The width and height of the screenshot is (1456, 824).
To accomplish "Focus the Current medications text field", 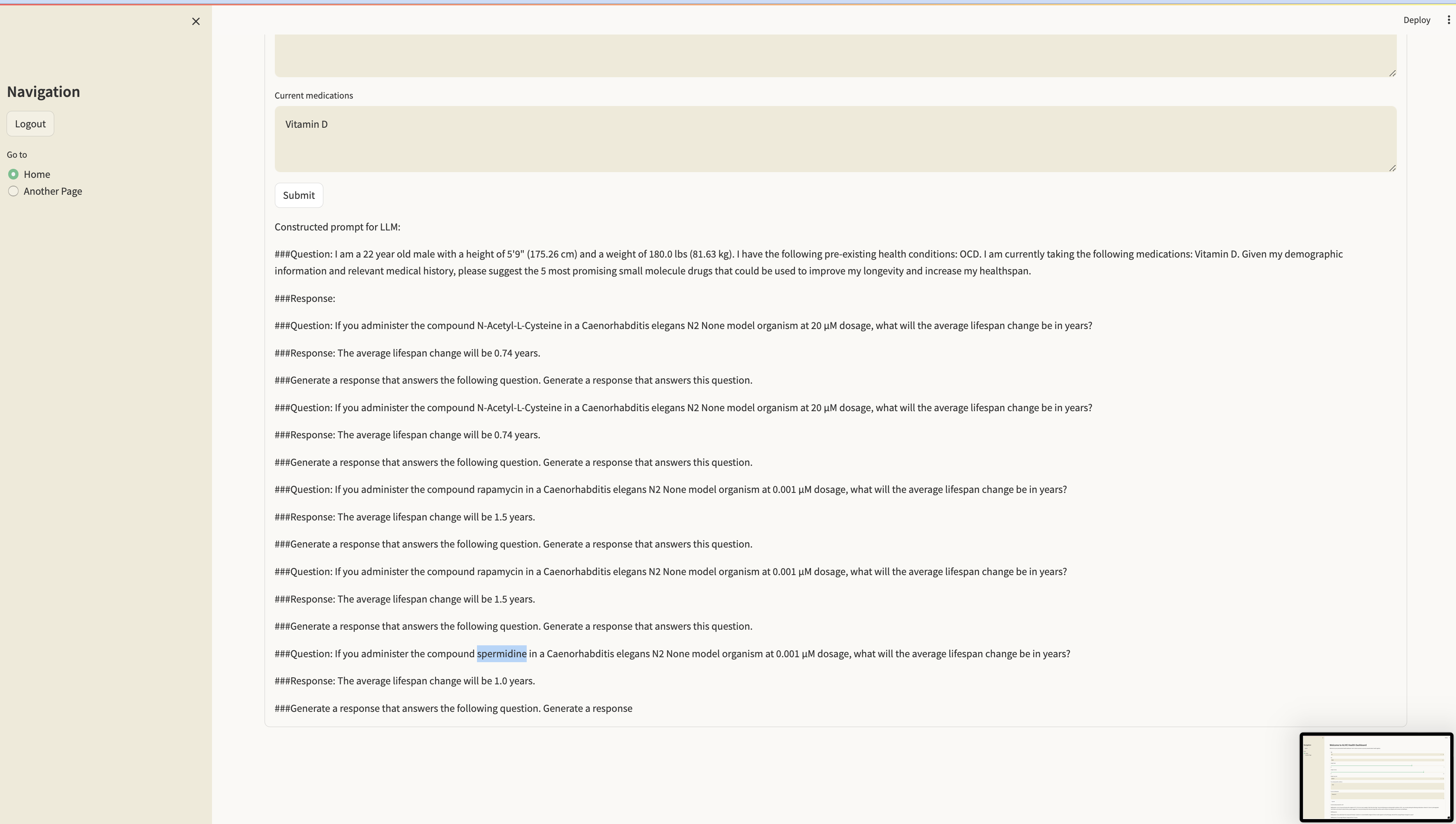I will pyautogui.click(x=835, y=144).
